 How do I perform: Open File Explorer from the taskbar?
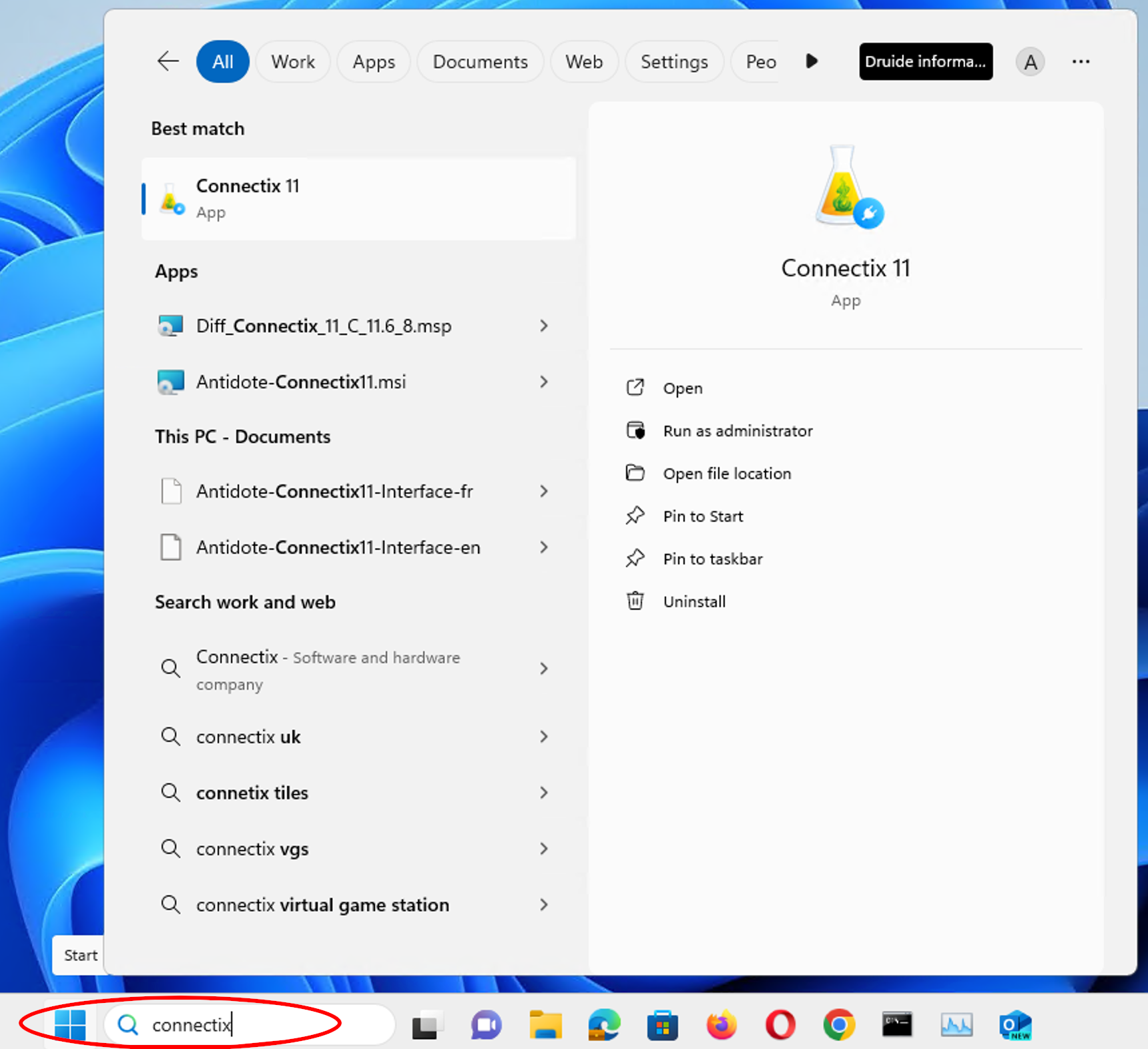[545, 1025]
